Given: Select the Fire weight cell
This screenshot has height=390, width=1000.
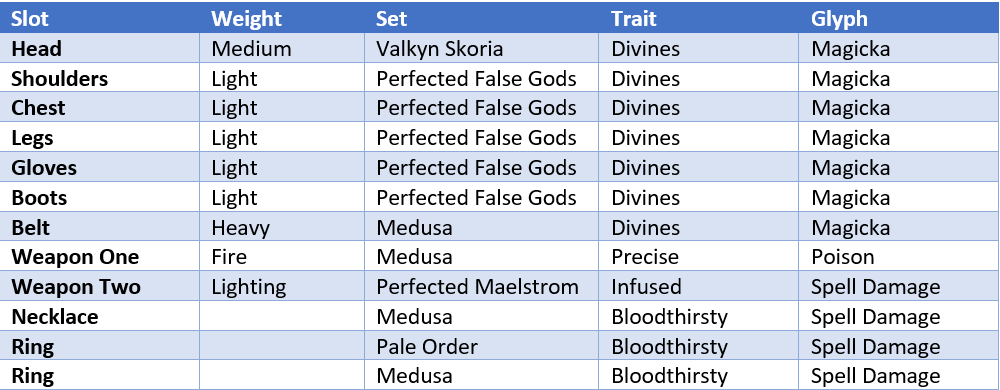Looking at the screenshot, I should click(x=229, y=257).
